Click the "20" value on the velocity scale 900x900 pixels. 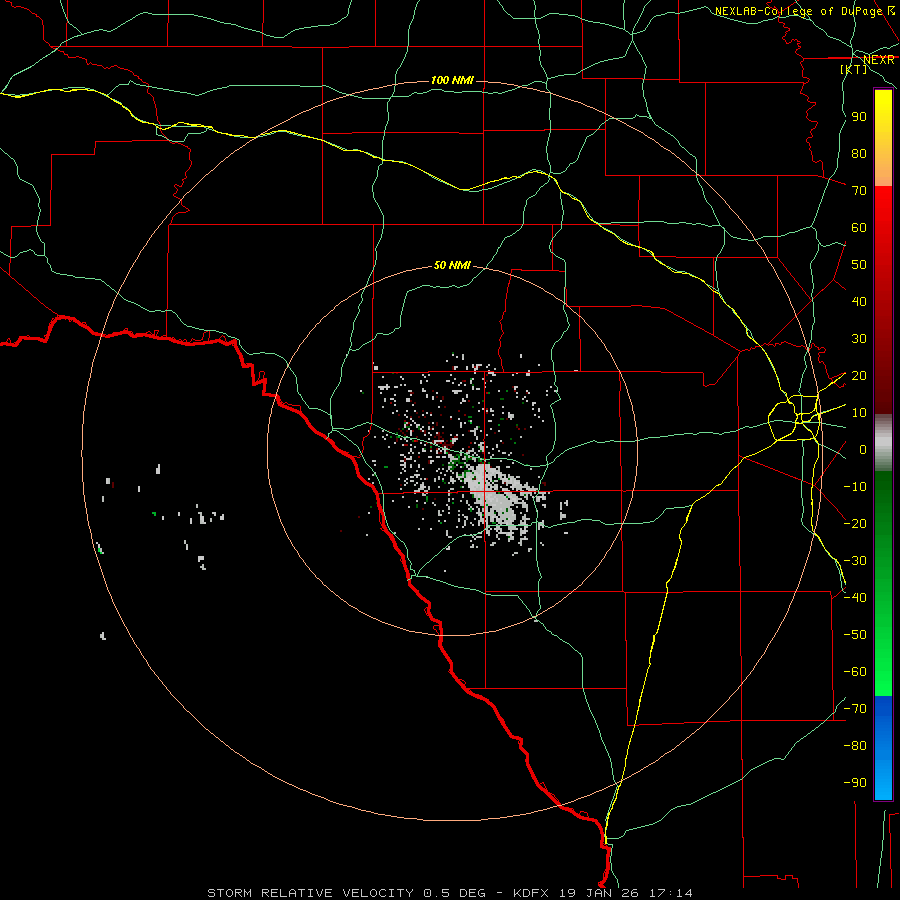point(859,376)
